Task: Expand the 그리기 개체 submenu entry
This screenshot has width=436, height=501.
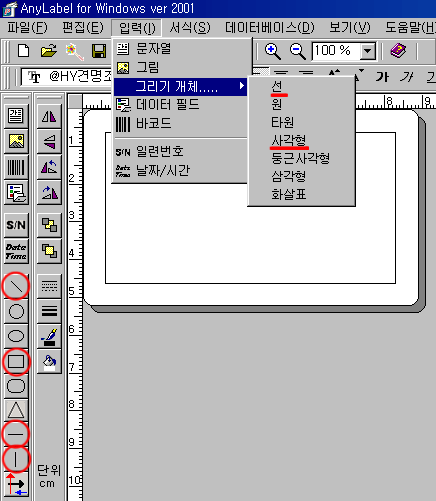Action: tap(180, 87)
